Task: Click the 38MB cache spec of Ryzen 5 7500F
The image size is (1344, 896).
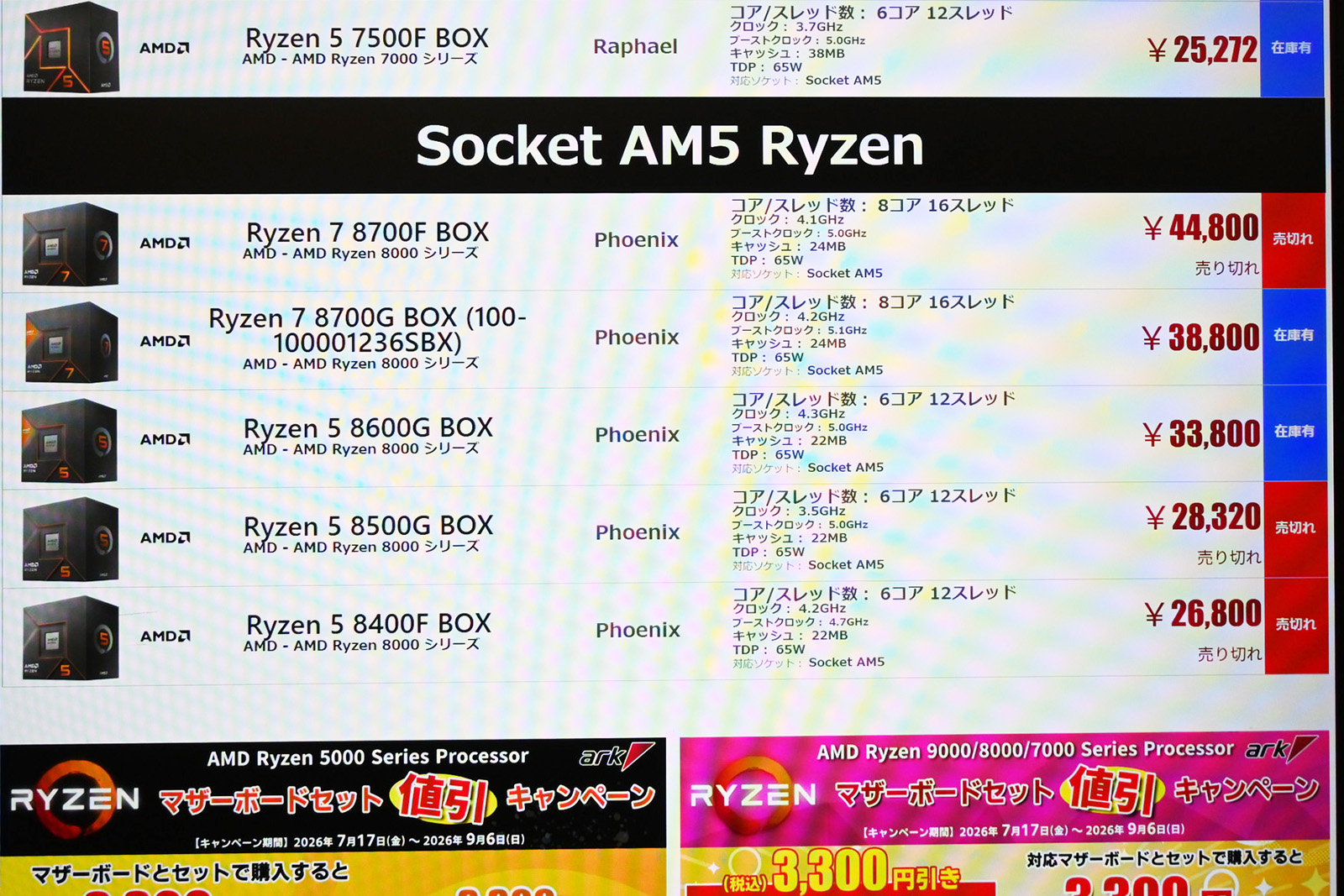Action: (x=827, y=54)
